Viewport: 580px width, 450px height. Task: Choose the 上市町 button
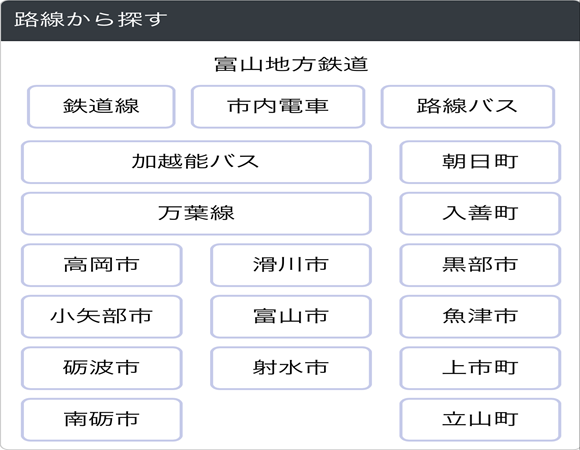pos(480,368)
